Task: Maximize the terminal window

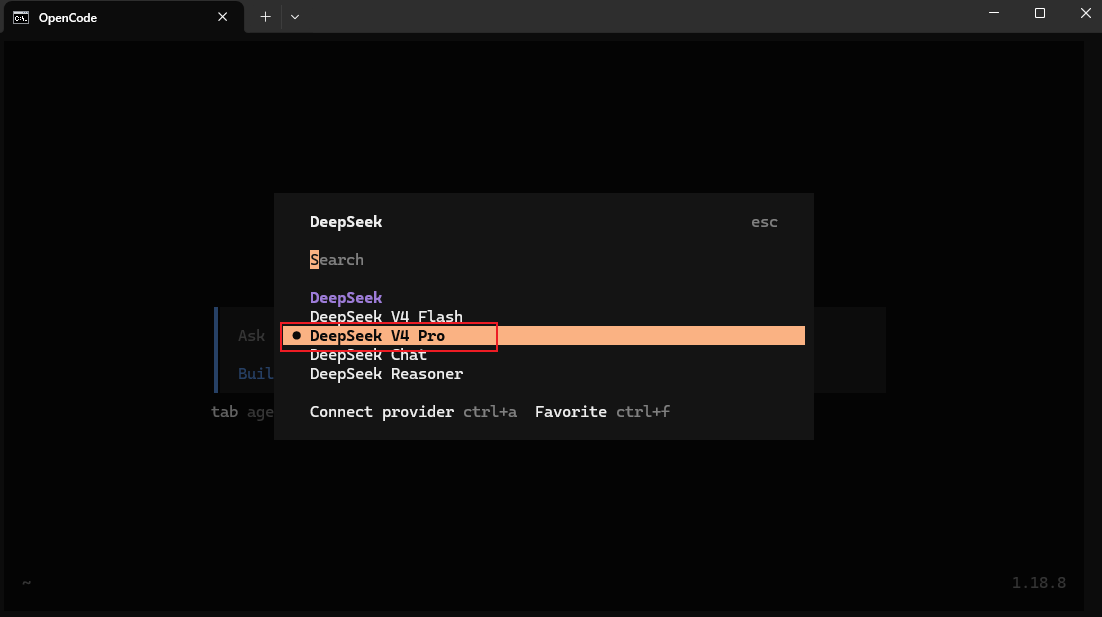Action: (x=1040, y=13)
